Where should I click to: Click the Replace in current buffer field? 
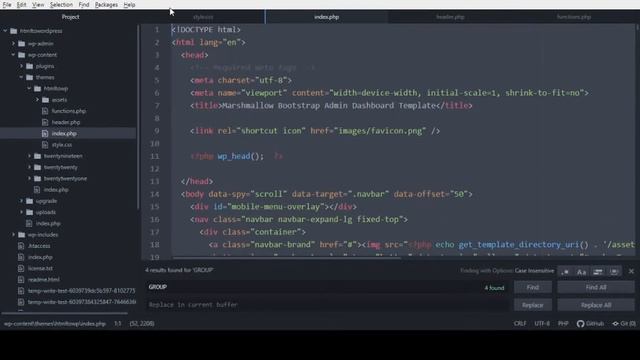327,305
